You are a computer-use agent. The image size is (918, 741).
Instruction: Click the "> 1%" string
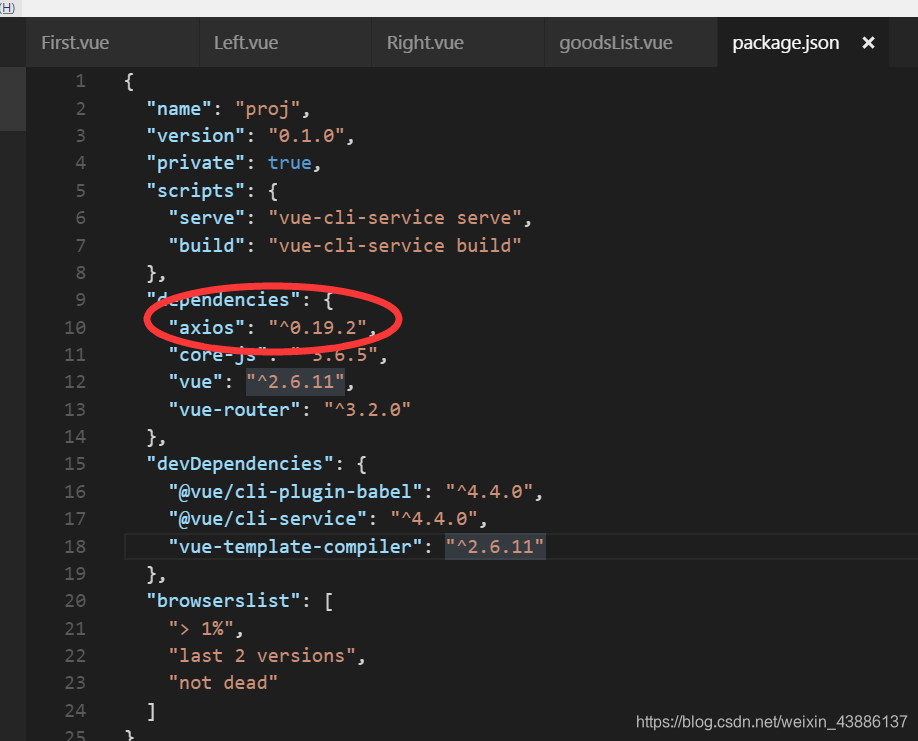click(201, 628)
